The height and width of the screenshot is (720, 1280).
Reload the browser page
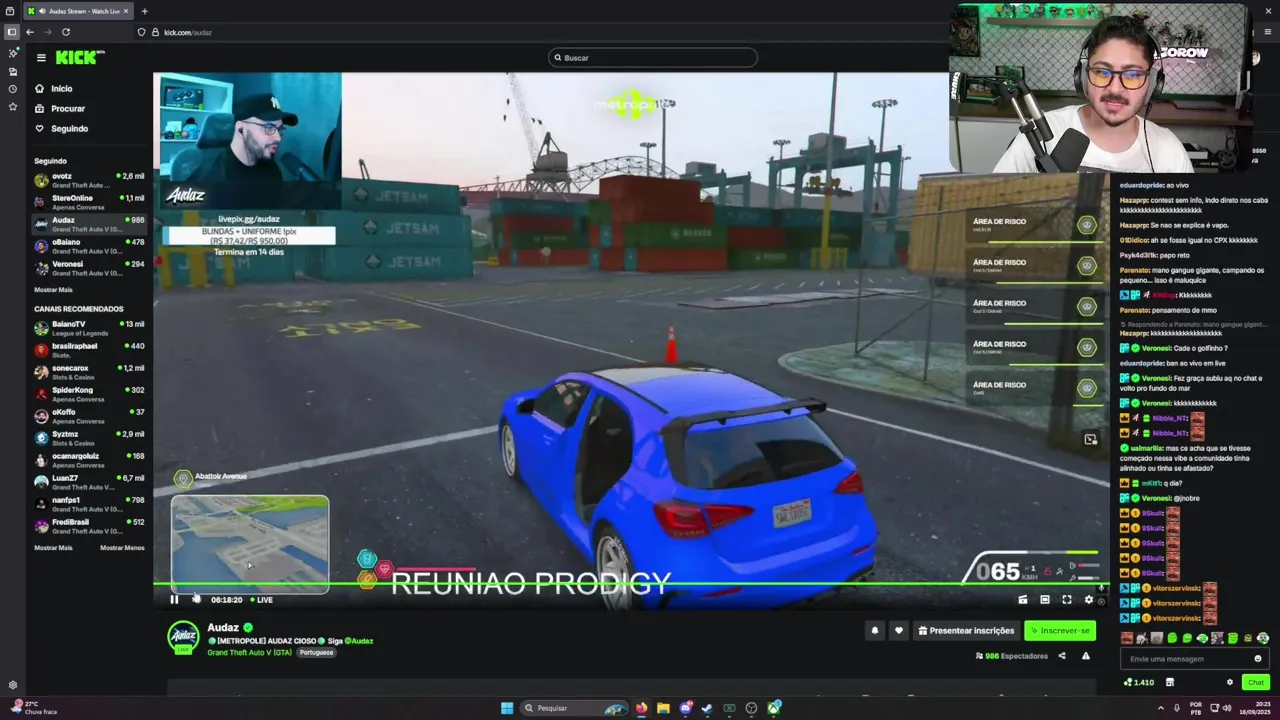[66, 32]
